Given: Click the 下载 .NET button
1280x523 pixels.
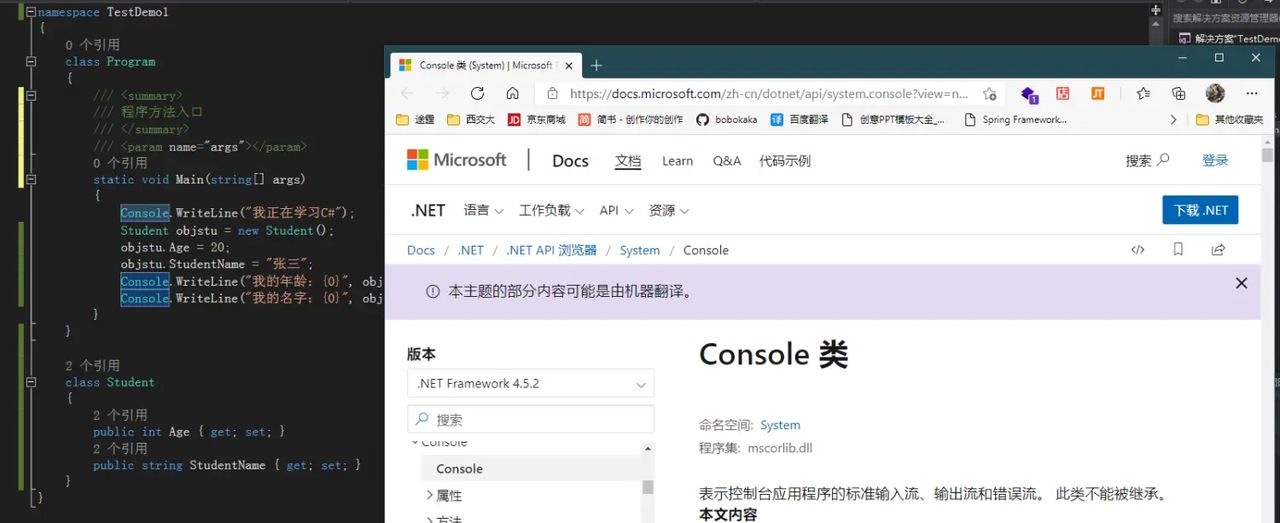Looking at the screenshot, I should [1200, 210].
